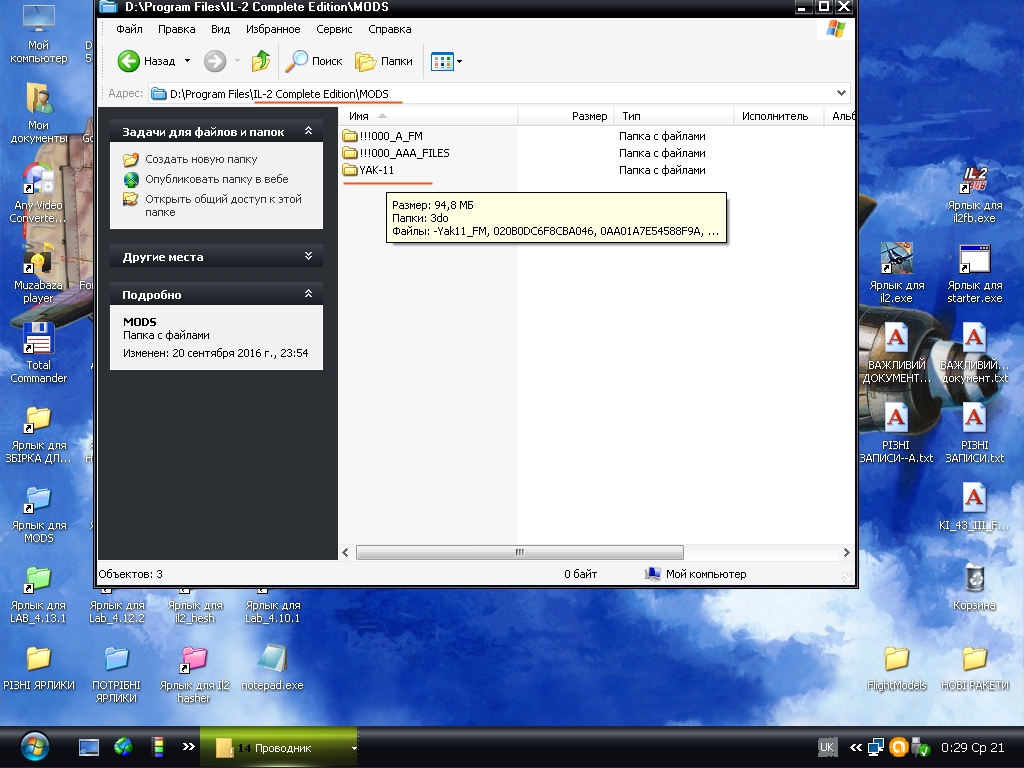Open the YAK-11 folder

coord(377,170)
